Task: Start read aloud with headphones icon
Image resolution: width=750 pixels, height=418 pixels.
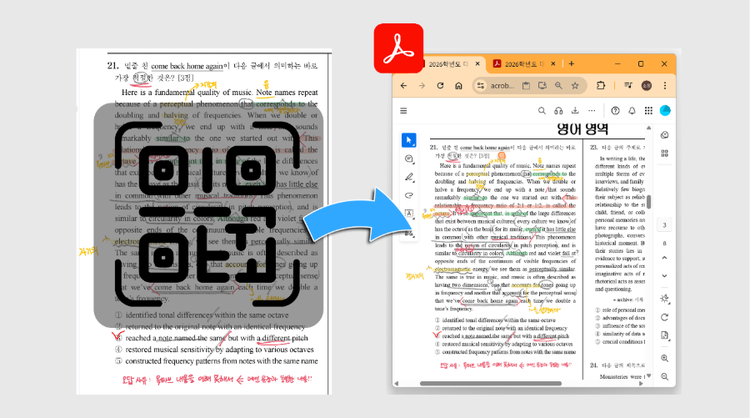Action: (x=558, y=111)
